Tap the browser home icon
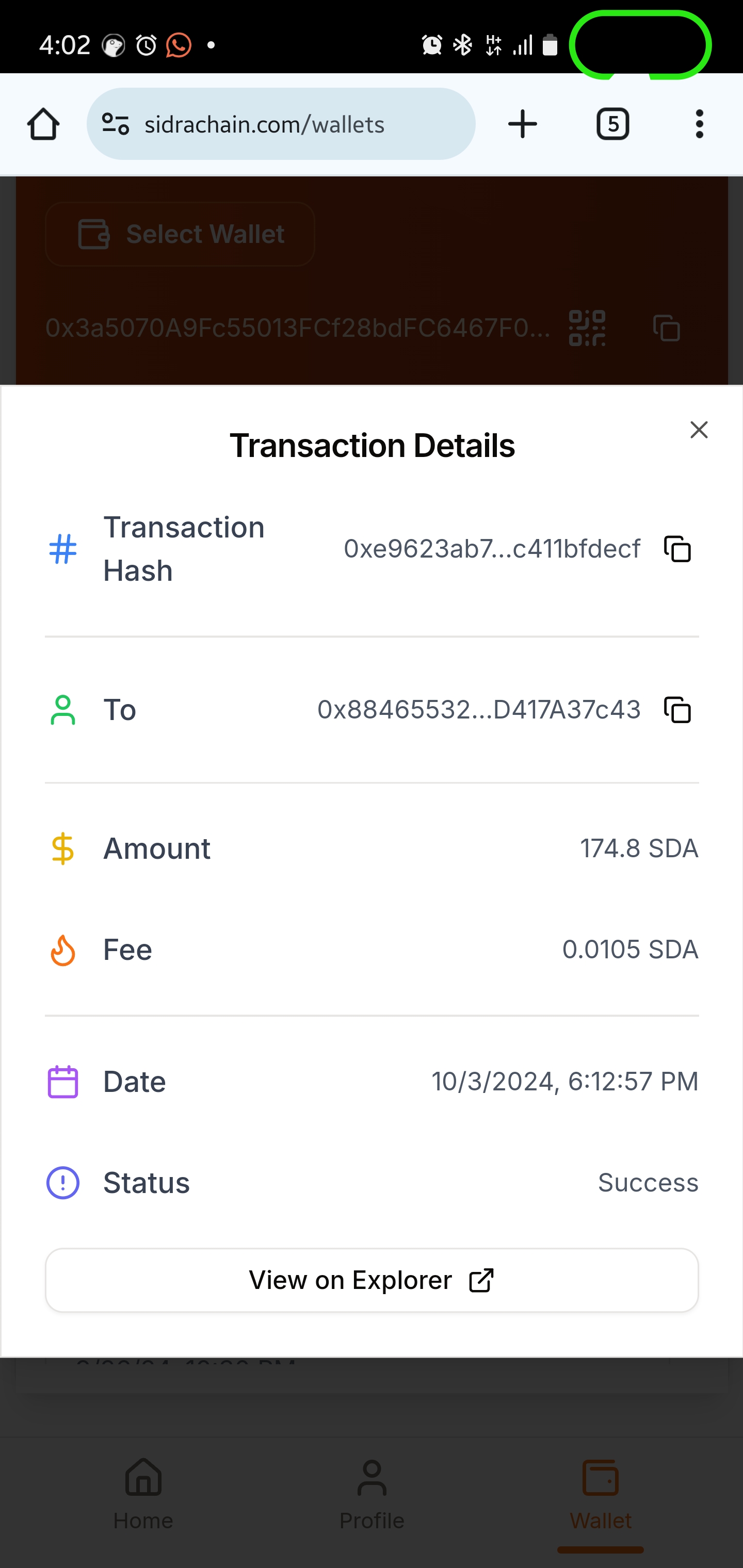 [43, 124]
